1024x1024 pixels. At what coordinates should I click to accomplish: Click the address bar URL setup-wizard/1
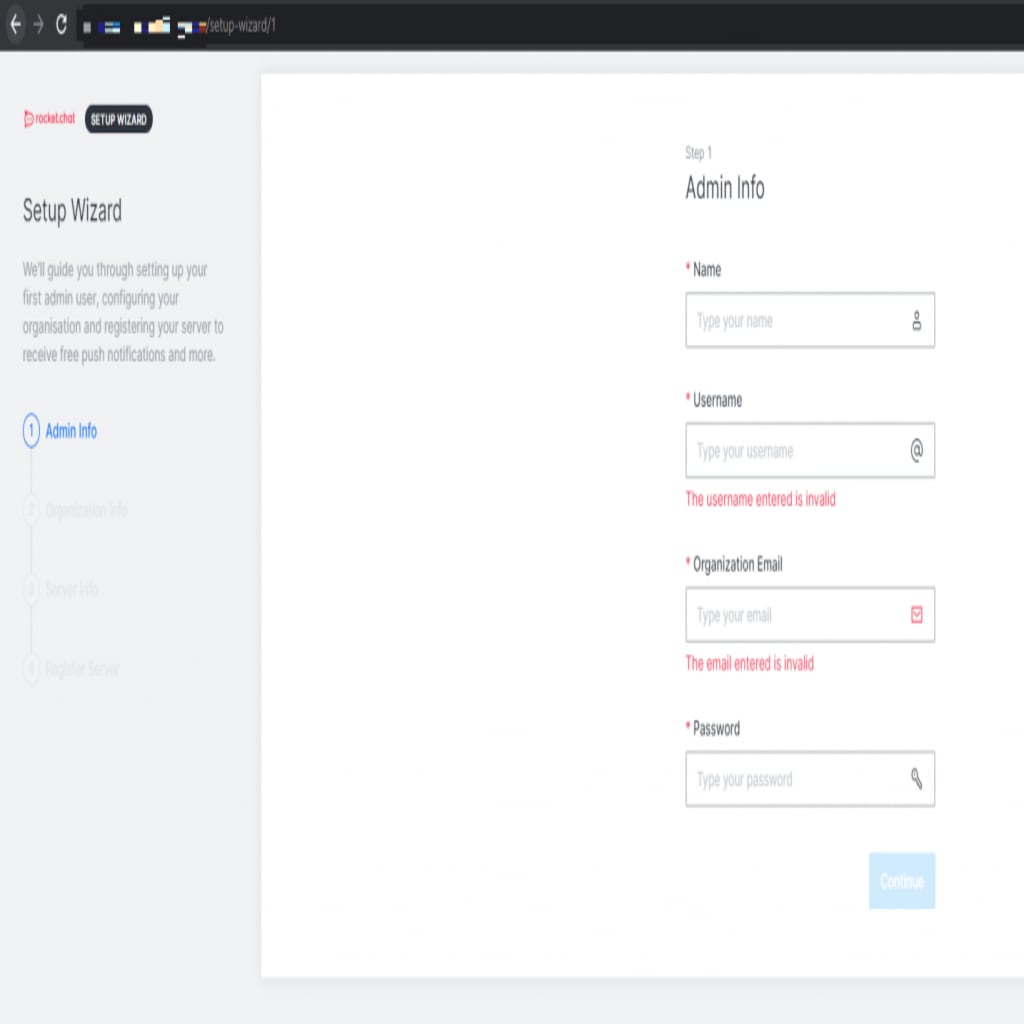(x=242, y=25)
